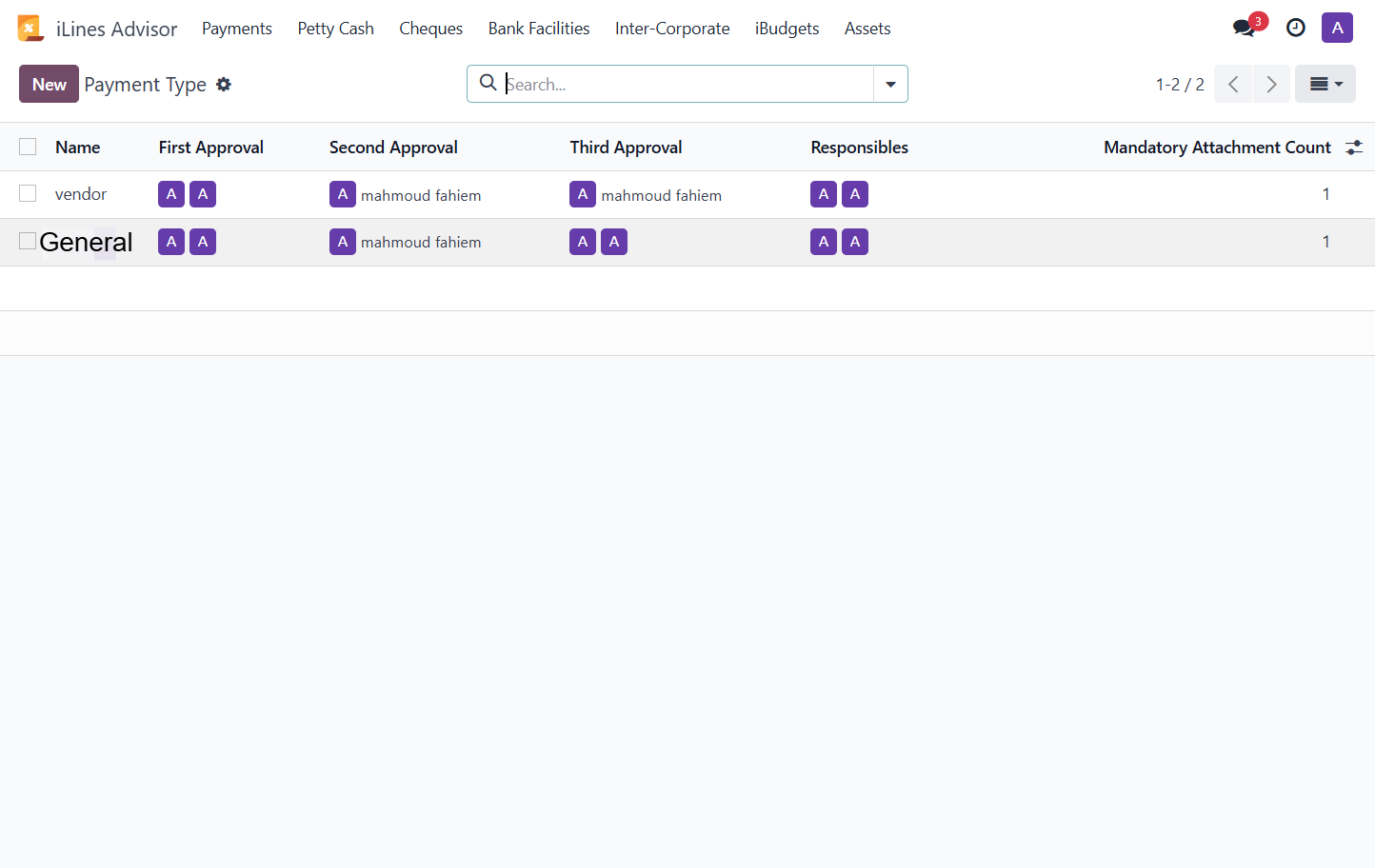Click the iLines Advisor title text
The height and width of the screenshot is (868, 1375).
pyautogui.click(x=116, y=29)
